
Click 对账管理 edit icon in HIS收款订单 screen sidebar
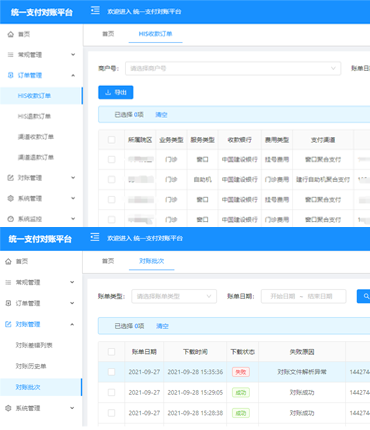[11, 178]
